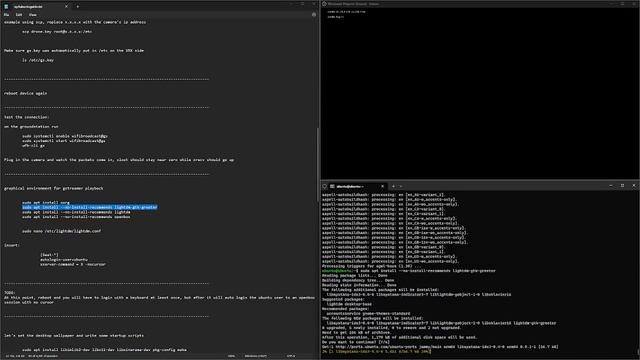Viewport: 640px width, 360px height.
Task: Maximize the ubuntu terminal window
Action: pyautogui.click(x=622, y=186)
